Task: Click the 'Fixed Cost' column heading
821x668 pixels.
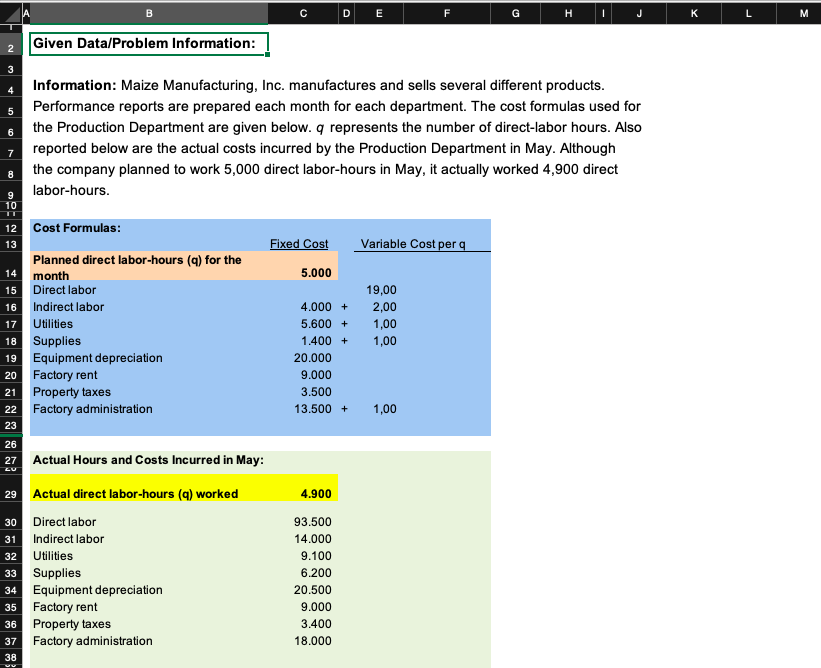Action: pos(299,244)
